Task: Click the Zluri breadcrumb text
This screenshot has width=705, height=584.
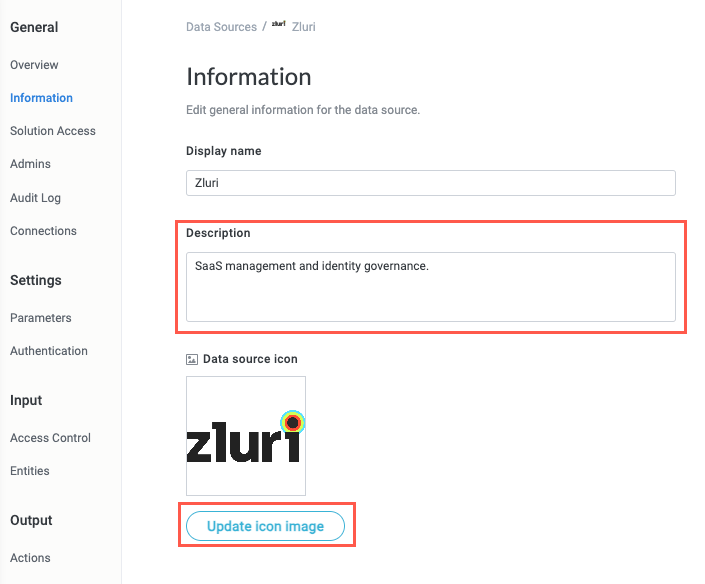Action: [304, 26]
